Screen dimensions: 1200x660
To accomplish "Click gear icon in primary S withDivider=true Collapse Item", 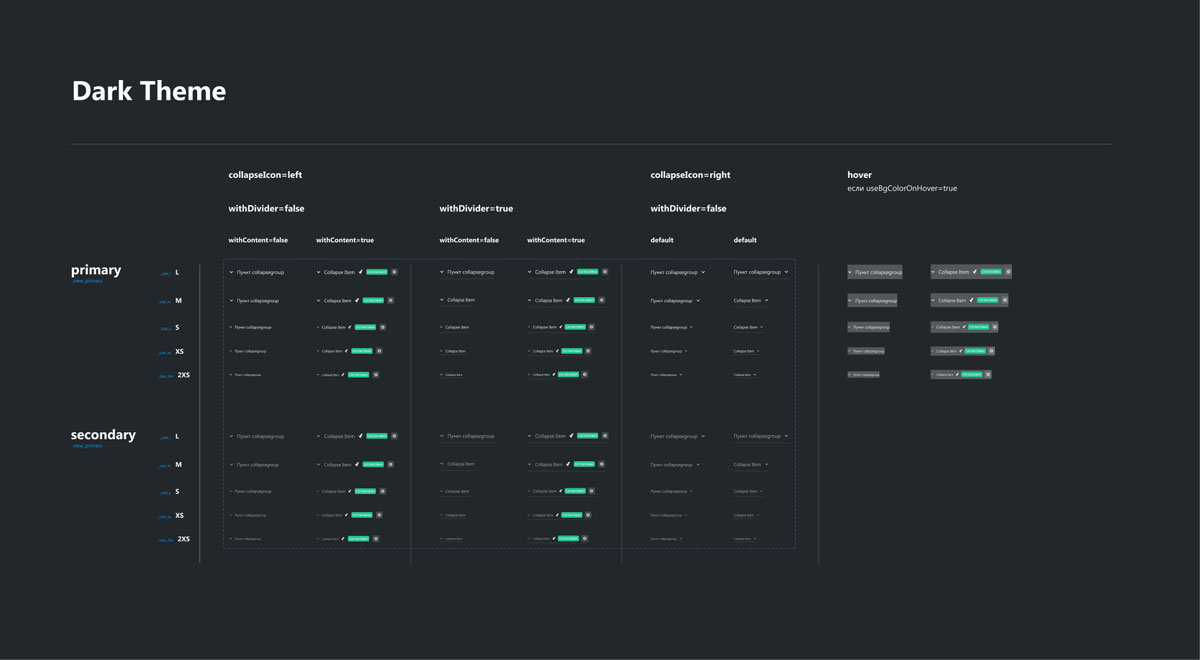I will point(593,327).
